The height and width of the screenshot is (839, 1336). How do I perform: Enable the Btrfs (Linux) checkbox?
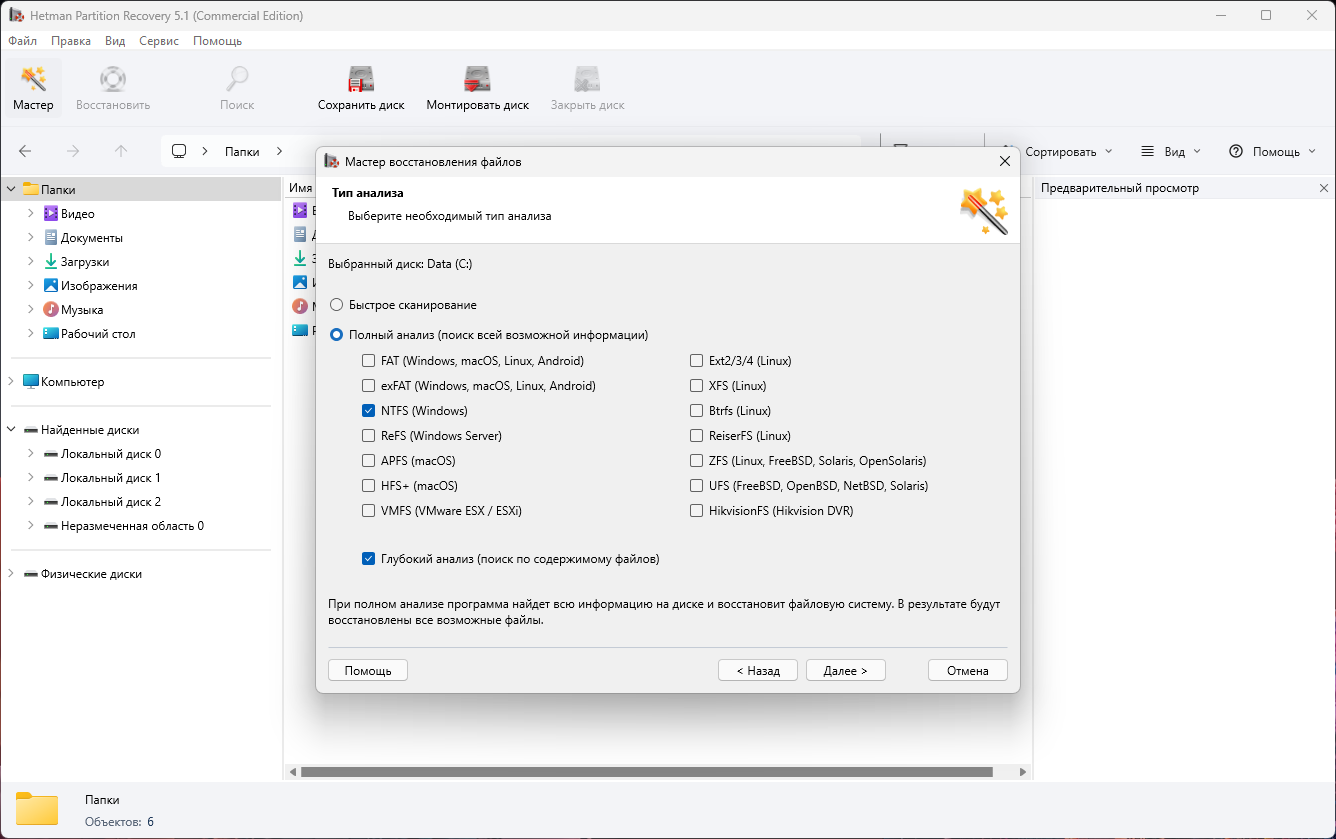click(697, 410)
